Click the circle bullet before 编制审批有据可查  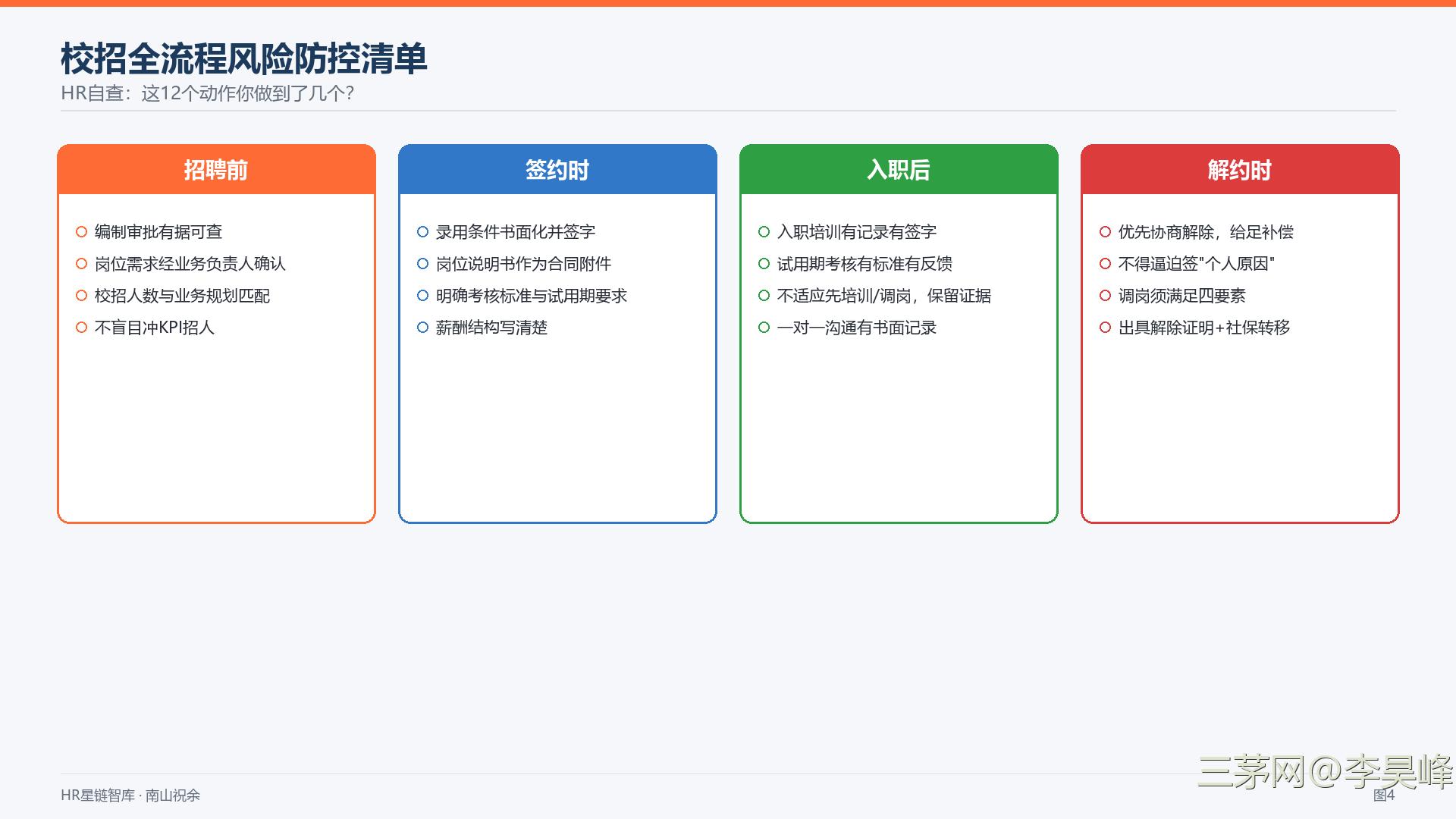[x=81, y=232]
